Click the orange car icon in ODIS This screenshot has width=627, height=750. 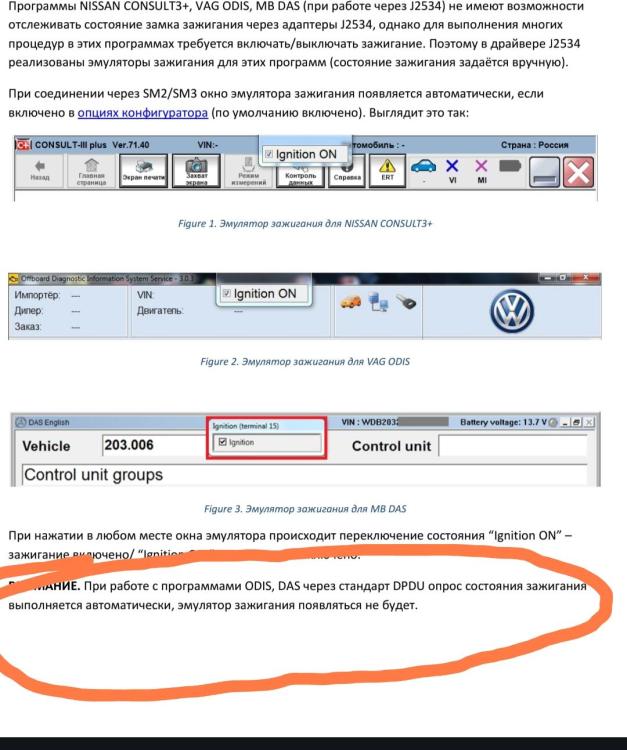[x=351, y=302]
